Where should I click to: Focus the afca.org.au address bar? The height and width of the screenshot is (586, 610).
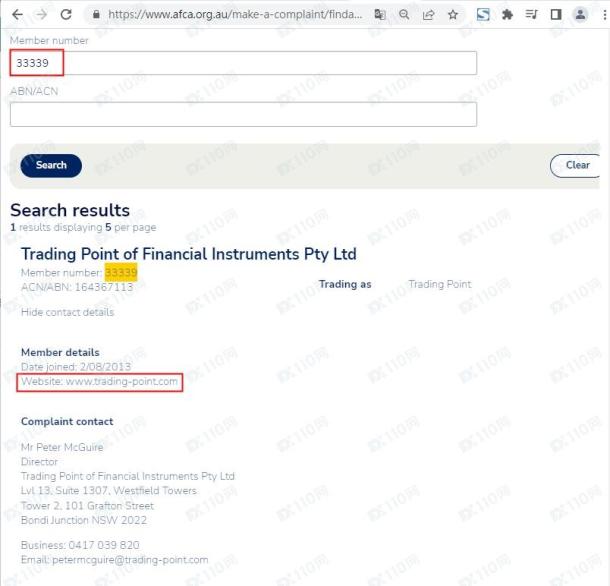point(235,15)
